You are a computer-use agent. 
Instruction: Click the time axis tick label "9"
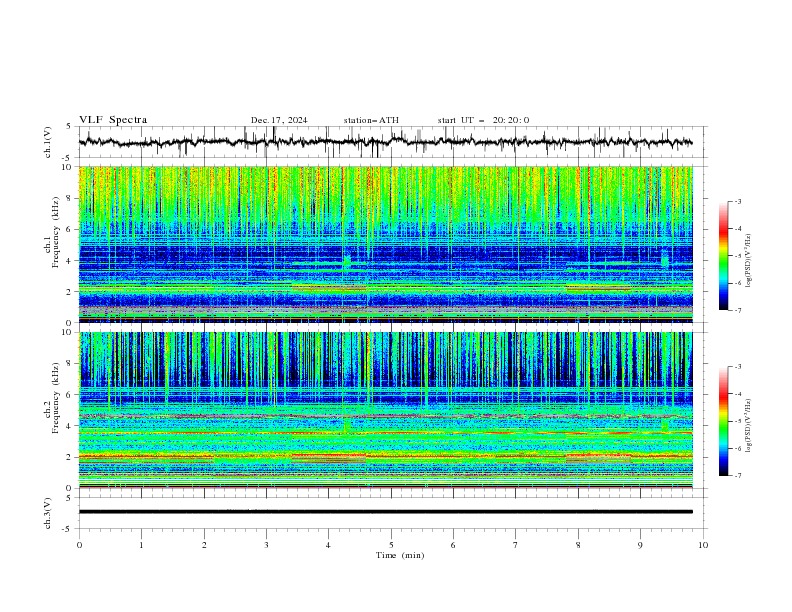pyautogui.click(x=640, y=545)
